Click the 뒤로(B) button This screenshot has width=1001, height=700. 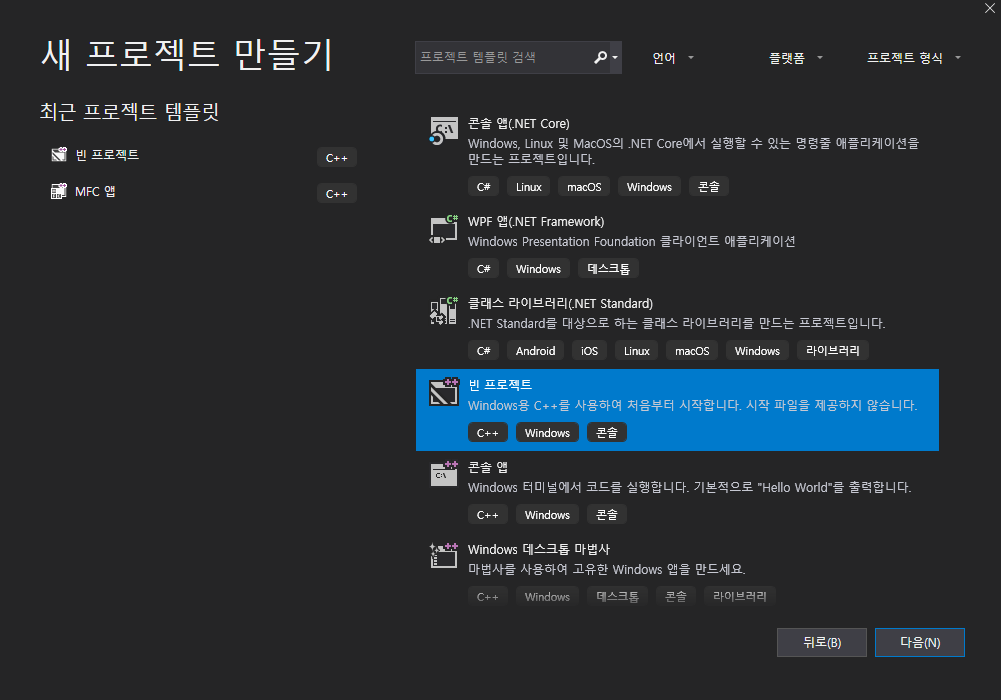822,643
